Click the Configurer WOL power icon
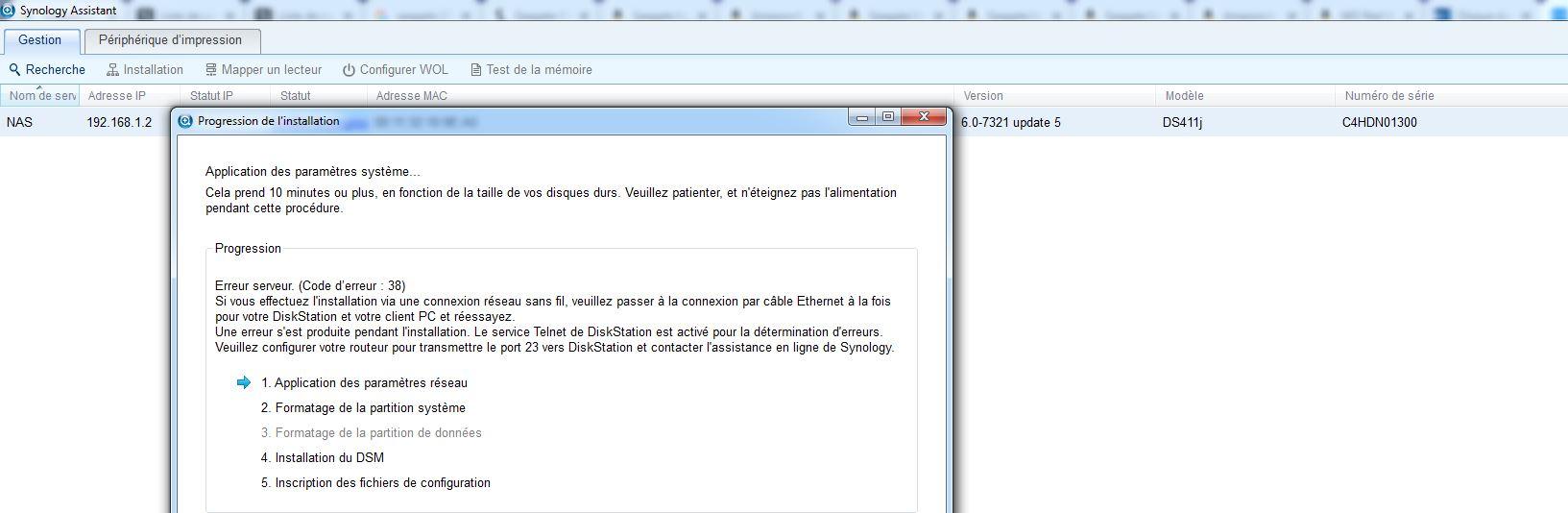1568x513 pixels. (x=349, y=70)
